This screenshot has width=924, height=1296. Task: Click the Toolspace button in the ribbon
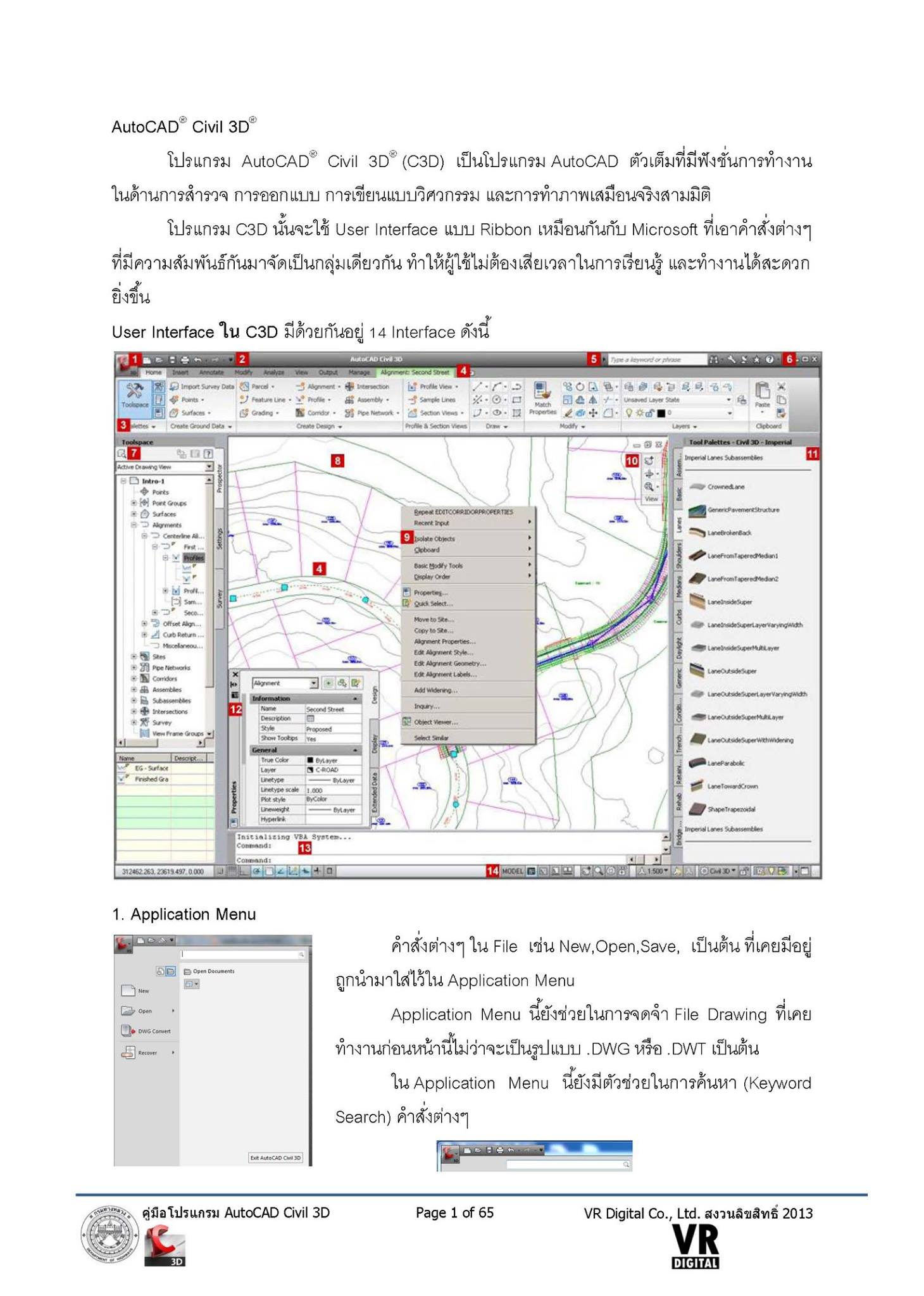134,396
